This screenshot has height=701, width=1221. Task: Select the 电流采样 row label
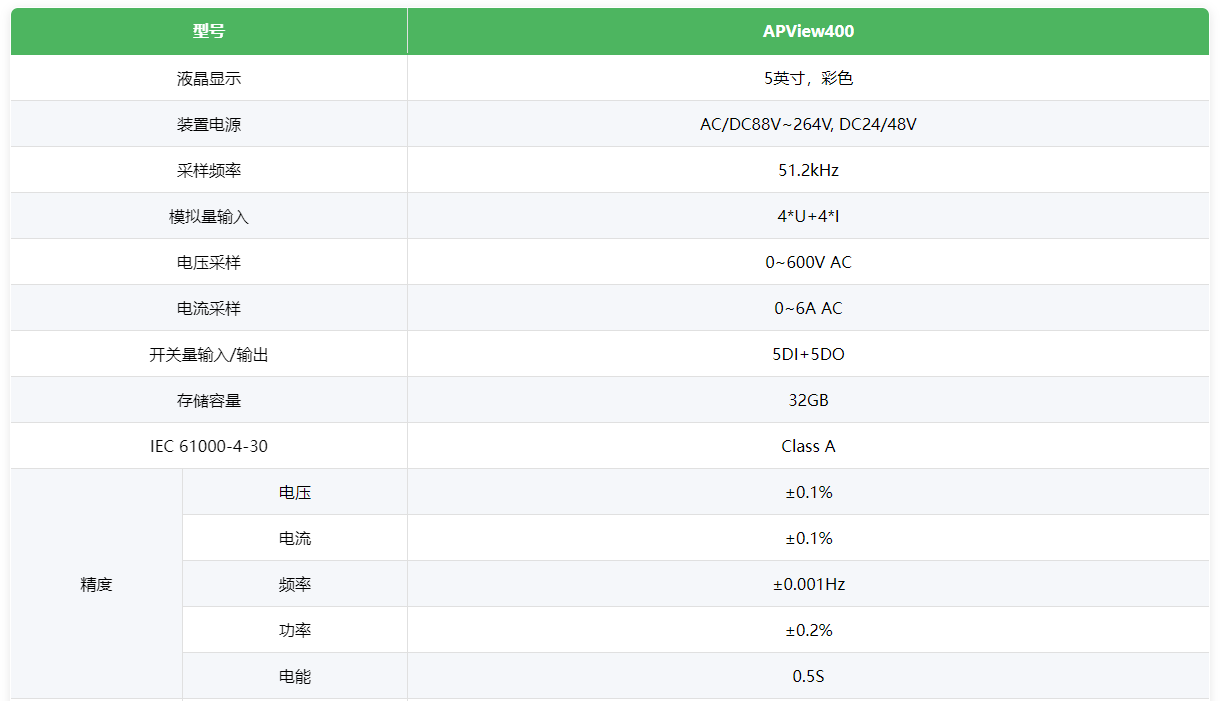209,308
